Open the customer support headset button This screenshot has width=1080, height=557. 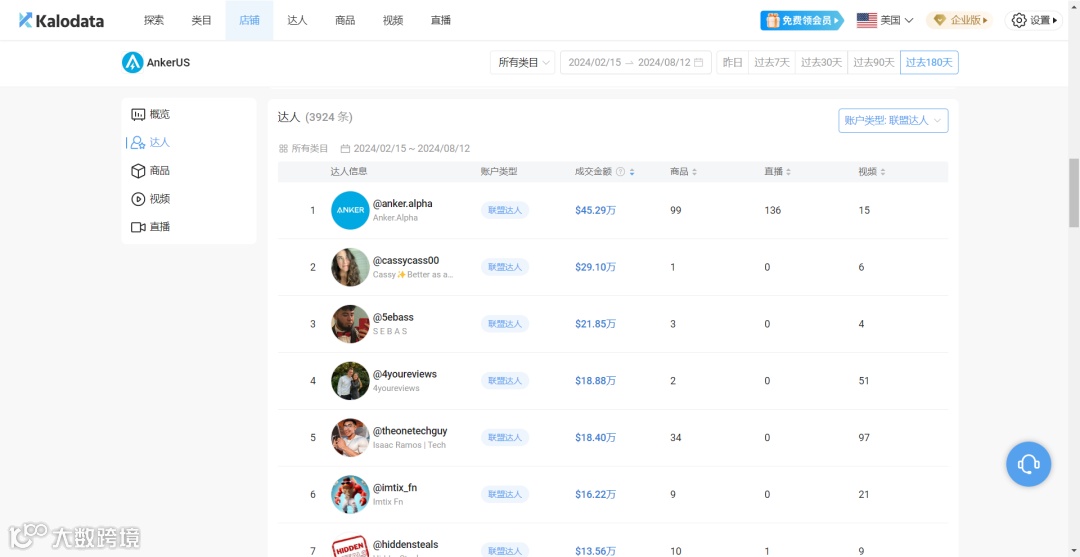click(1028, 464)
